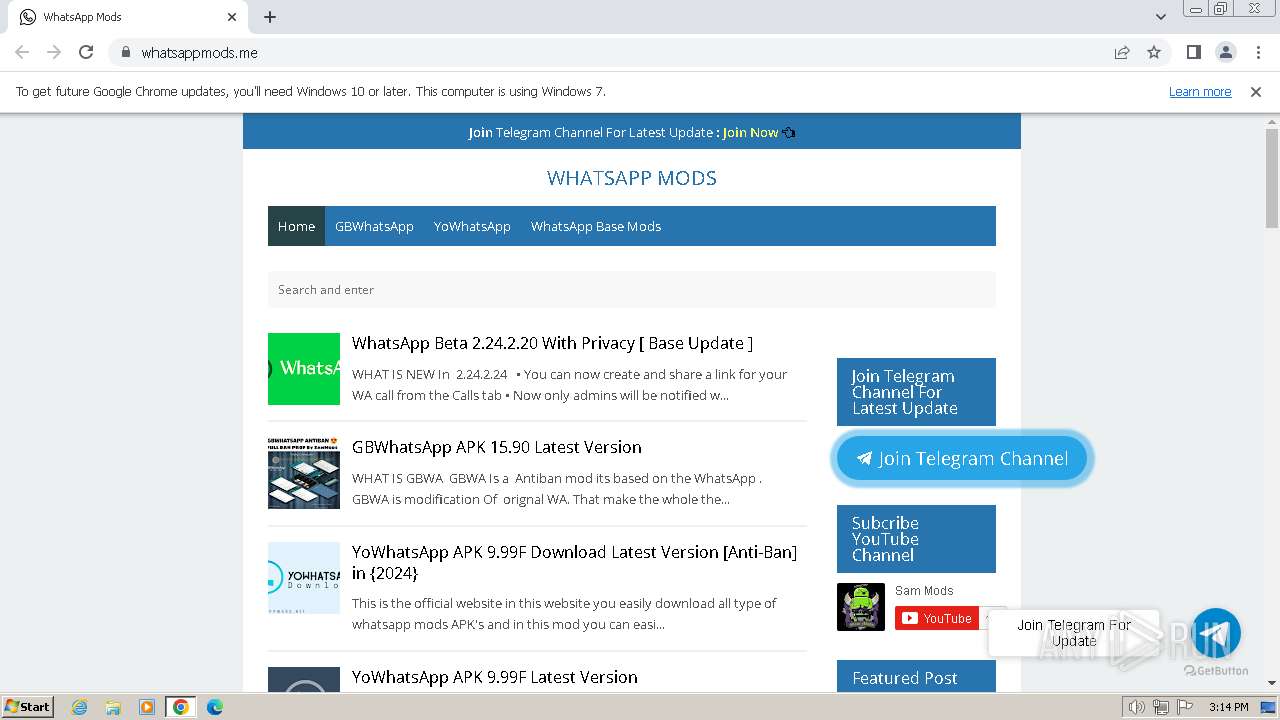Click the volume speaker tray icon

(1136, 707)
